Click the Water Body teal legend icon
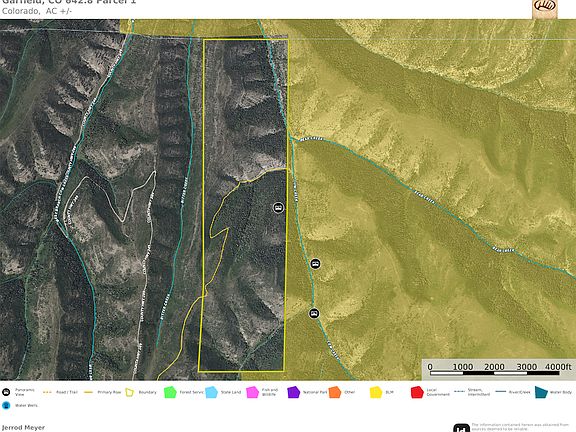The width and height of the screenshot is (576, 432). point(541,392)
